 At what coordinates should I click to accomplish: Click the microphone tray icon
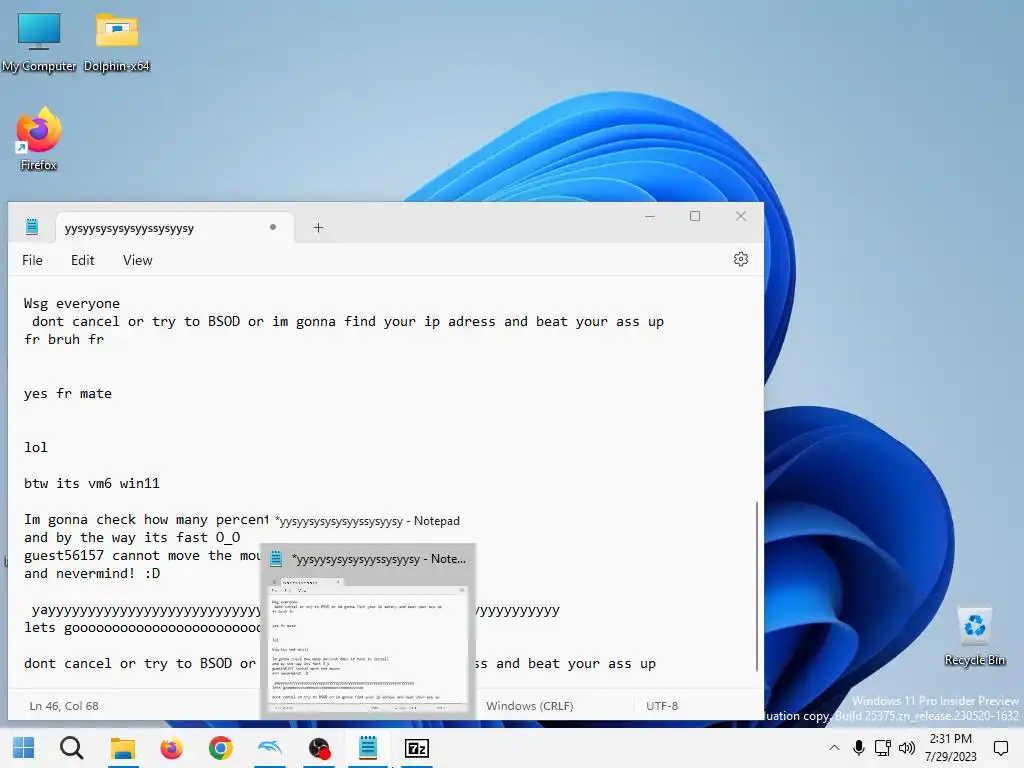pyautogui.click(x=859, y=748)
